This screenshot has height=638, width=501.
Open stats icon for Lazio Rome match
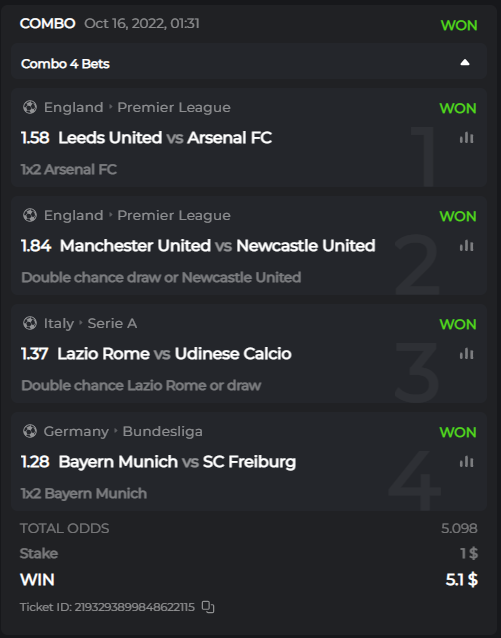pos(466,354)
